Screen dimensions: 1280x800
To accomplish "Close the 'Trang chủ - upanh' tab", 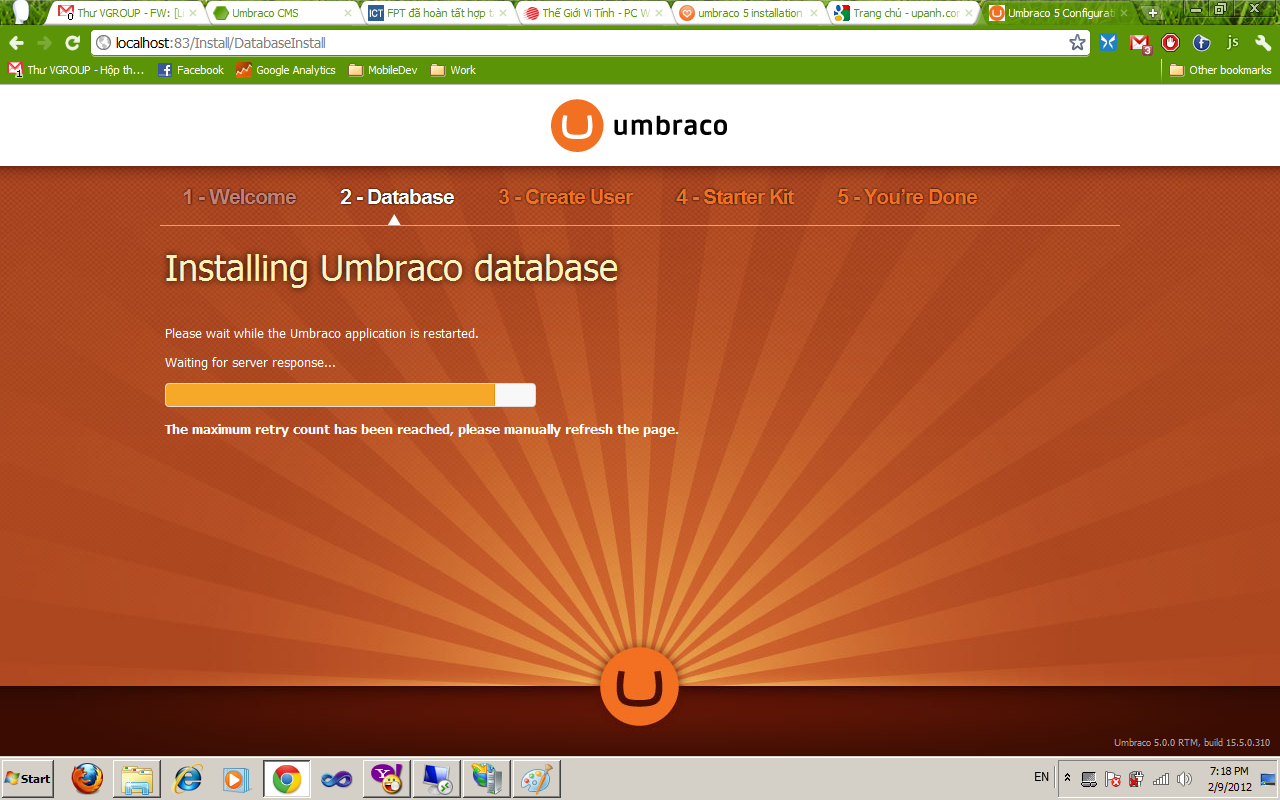I will 969,13.
